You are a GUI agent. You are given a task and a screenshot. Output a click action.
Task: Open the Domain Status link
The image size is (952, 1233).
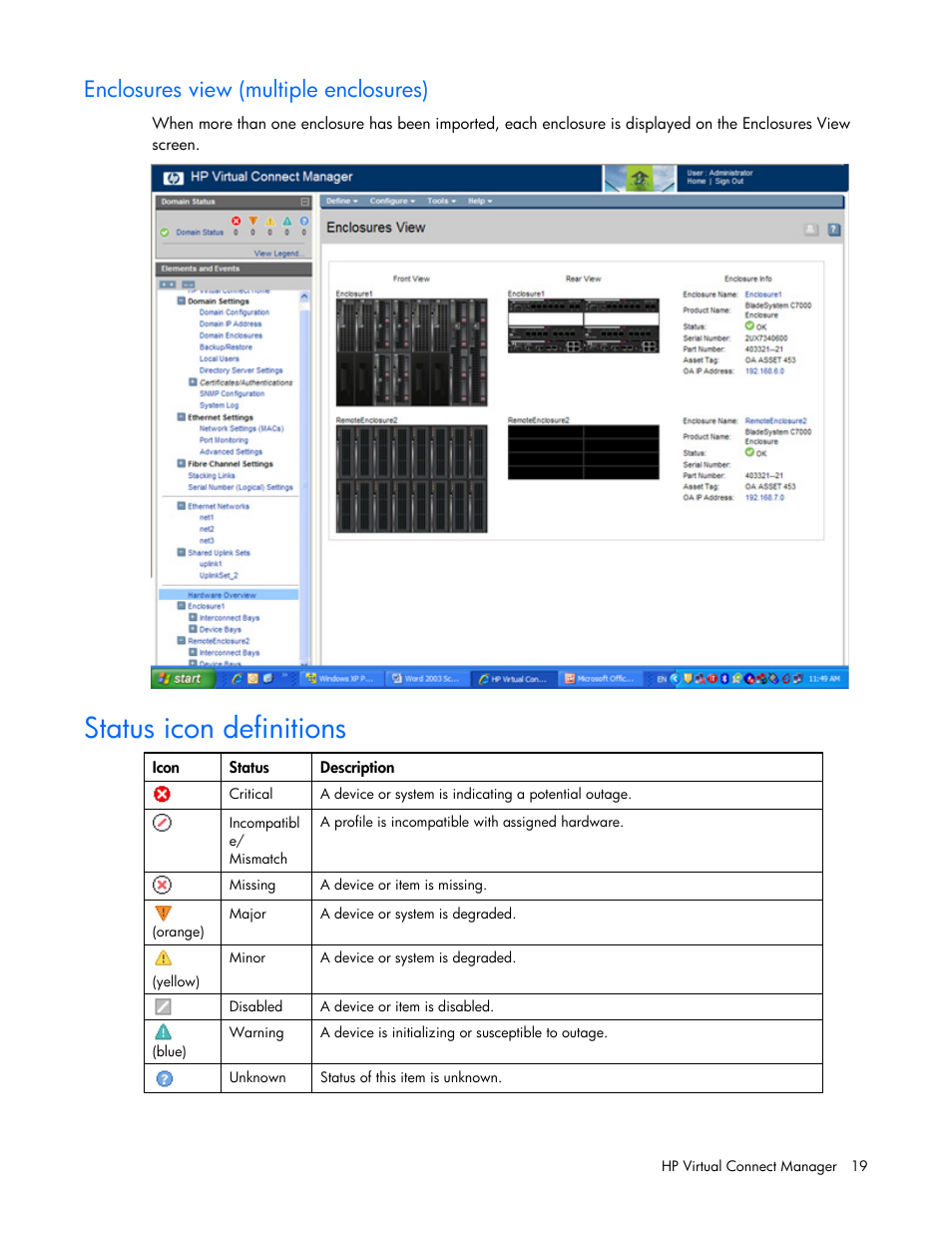[200, 233]
